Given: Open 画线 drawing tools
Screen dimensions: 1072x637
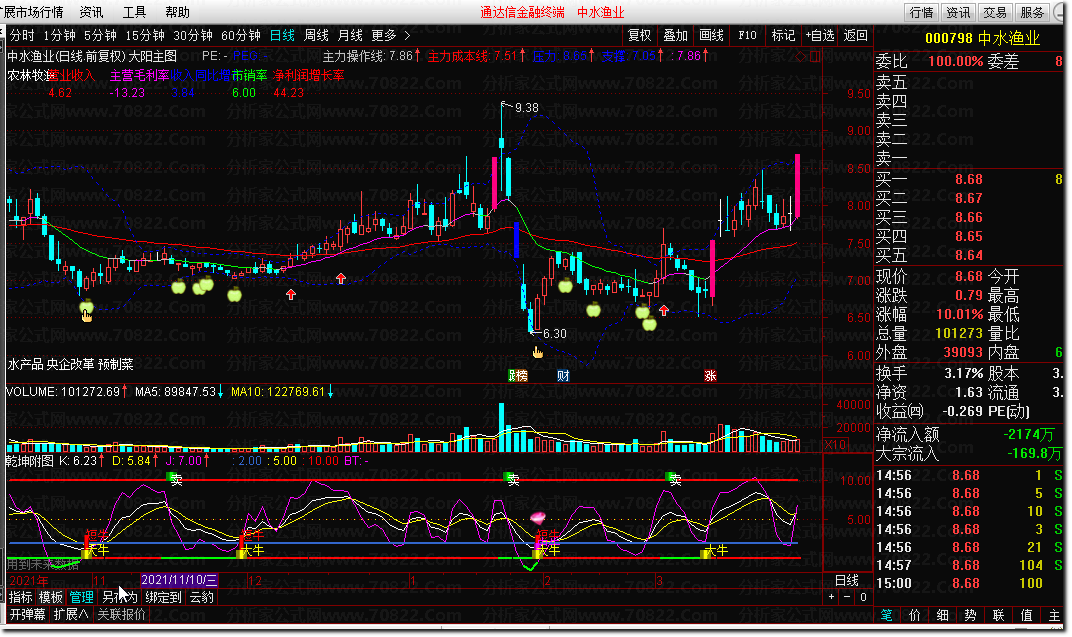Looking at the screenshot, I should click(711, 35).
